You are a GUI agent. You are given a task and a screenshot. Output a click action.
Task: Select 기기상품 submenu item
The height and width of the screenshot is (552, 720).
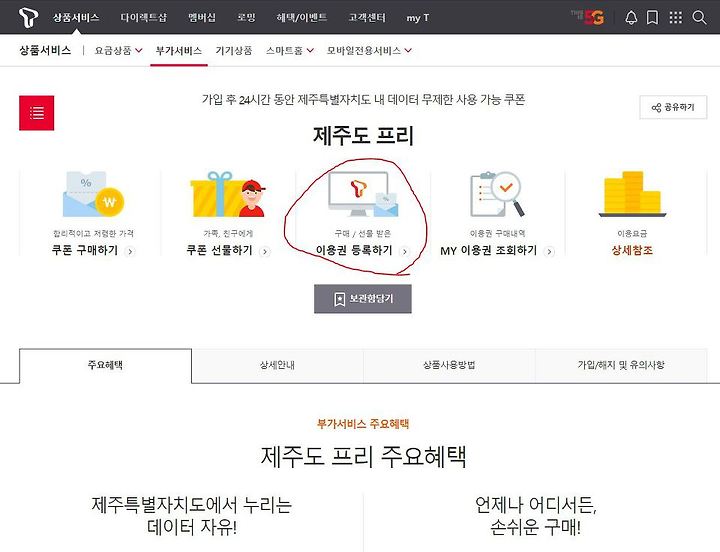click(234, 51)
